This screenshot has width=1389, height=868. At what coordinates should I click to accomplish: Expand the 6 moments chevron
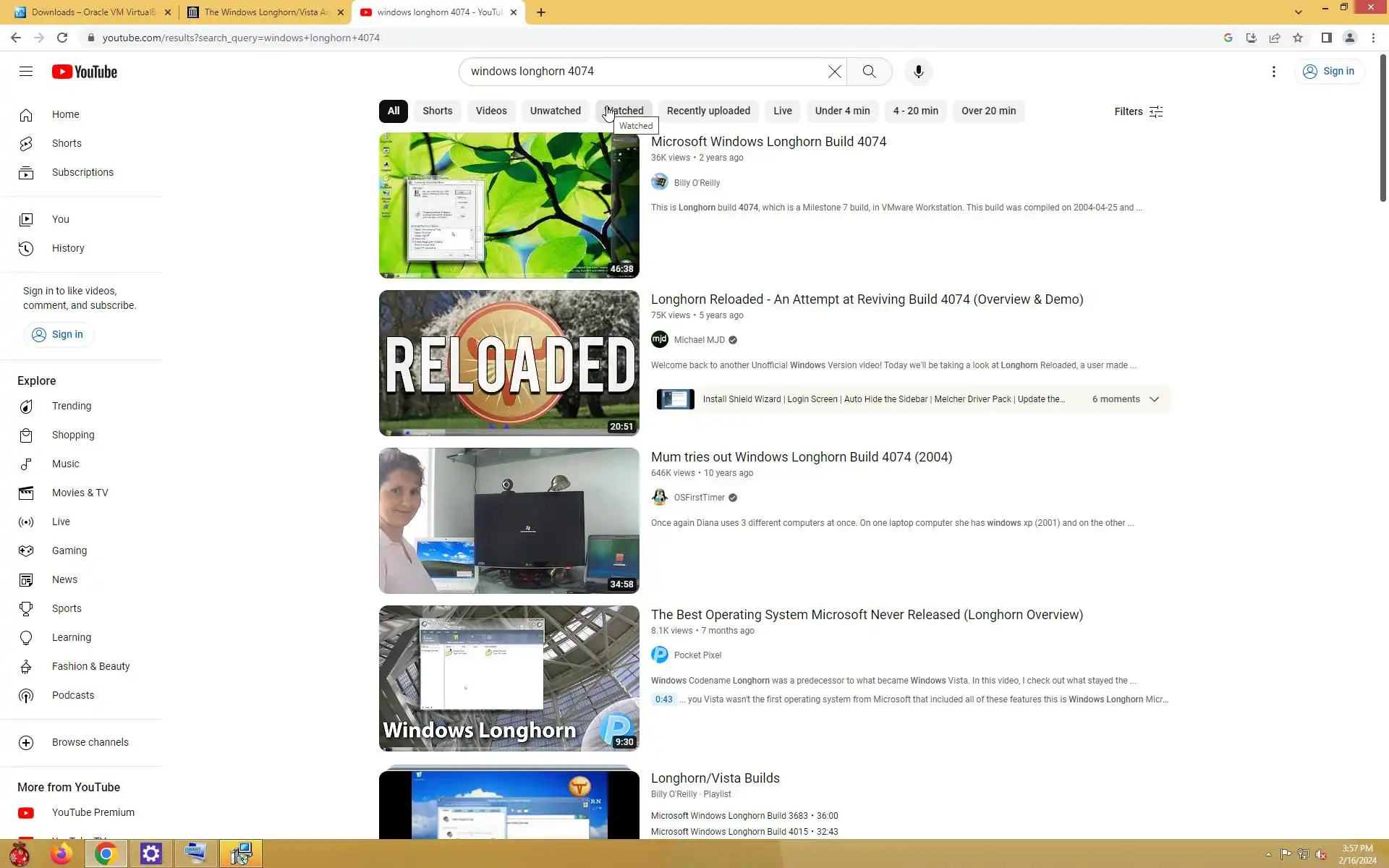click(1154, 399)
